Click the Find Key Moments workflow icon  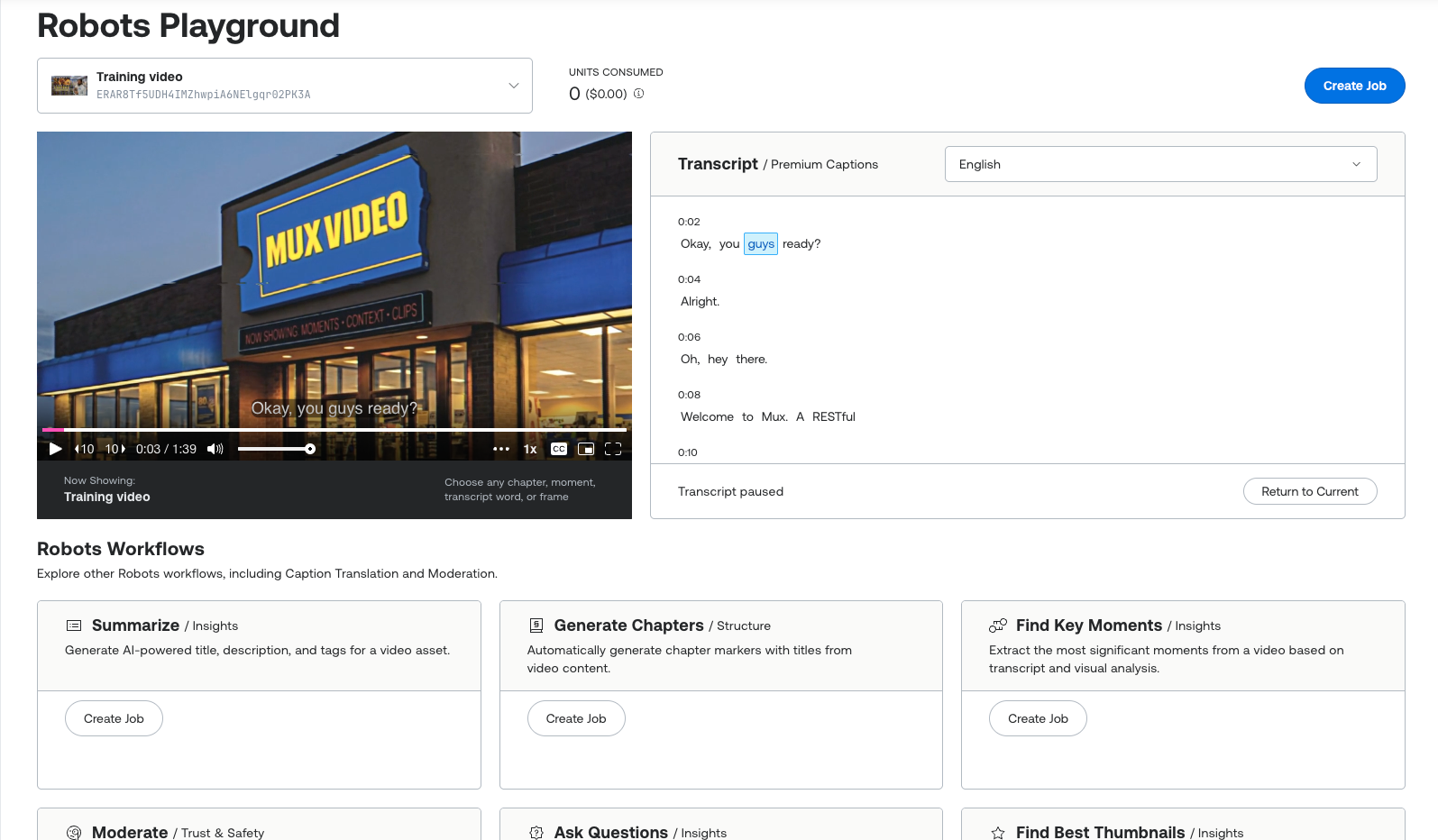pos(998,625)
